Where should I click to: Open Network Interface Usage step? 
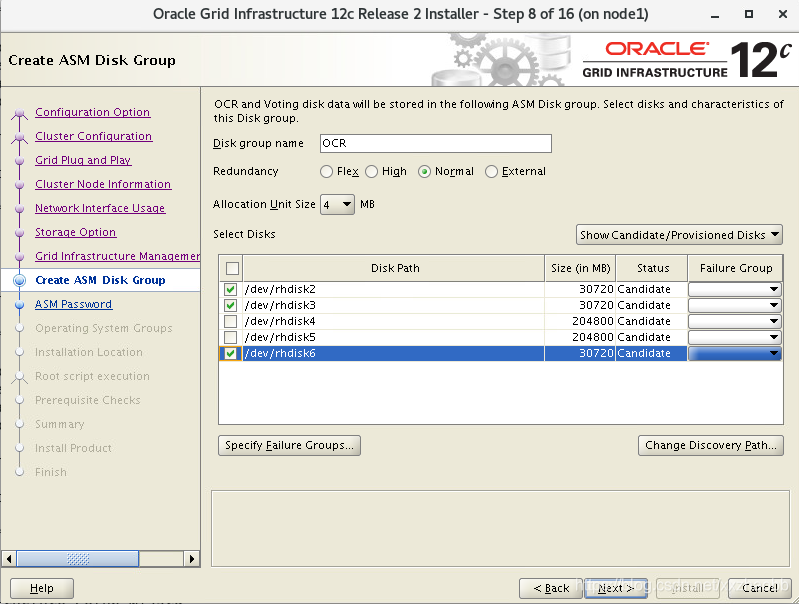tap(100, 208)
